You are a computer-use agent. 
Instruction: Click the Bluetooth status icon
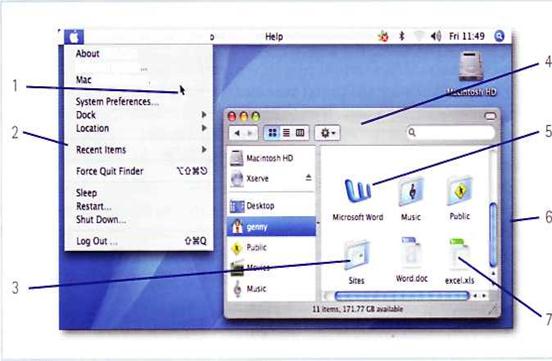coord(402,36)
